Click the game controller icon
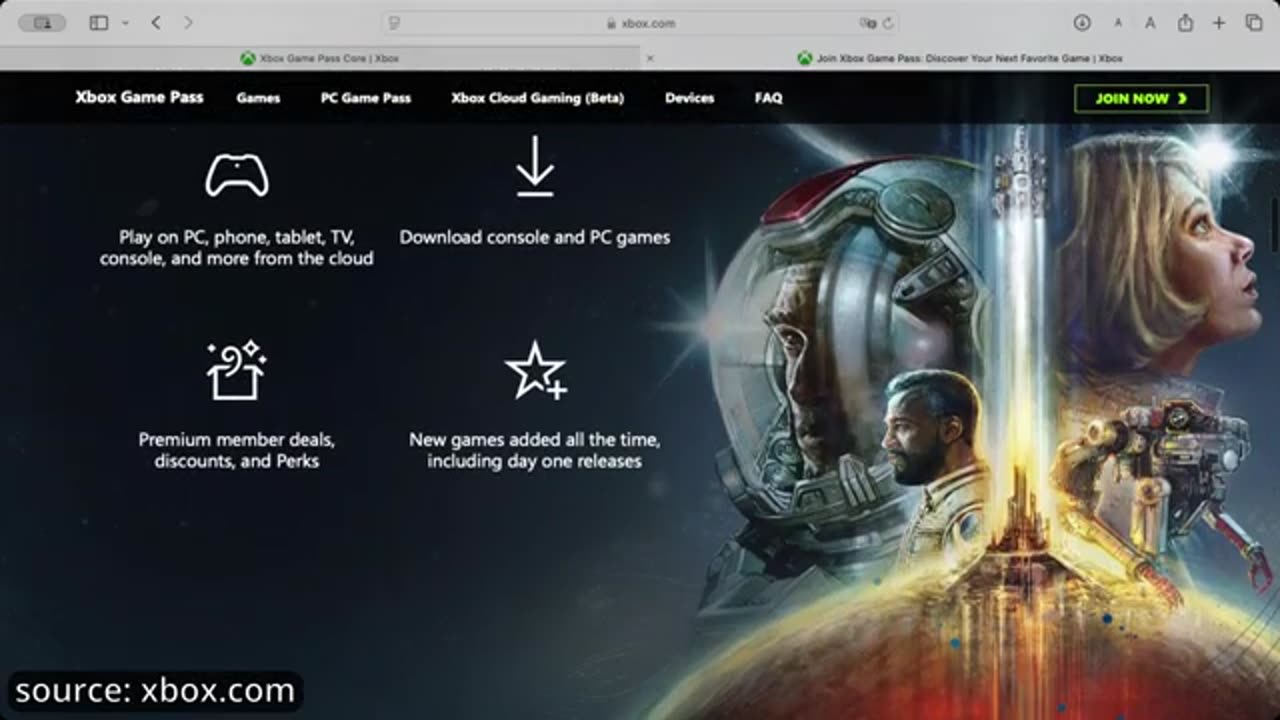1280x720 pixels. [x=237, y=176]
